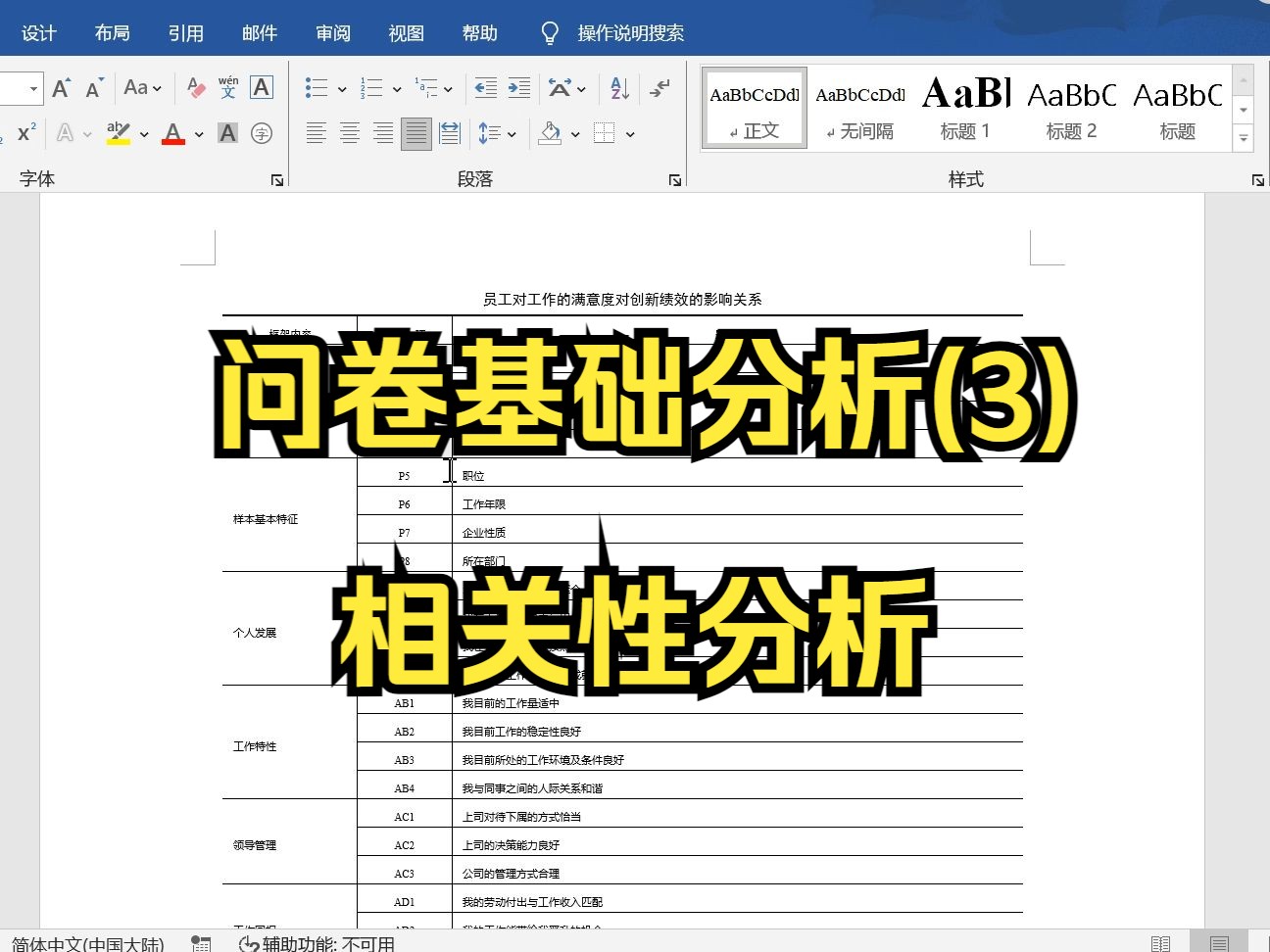Viewport: 1270px width, 952px height.
Task: Switch to Print Layout view in status bar
Action: 1219,943
